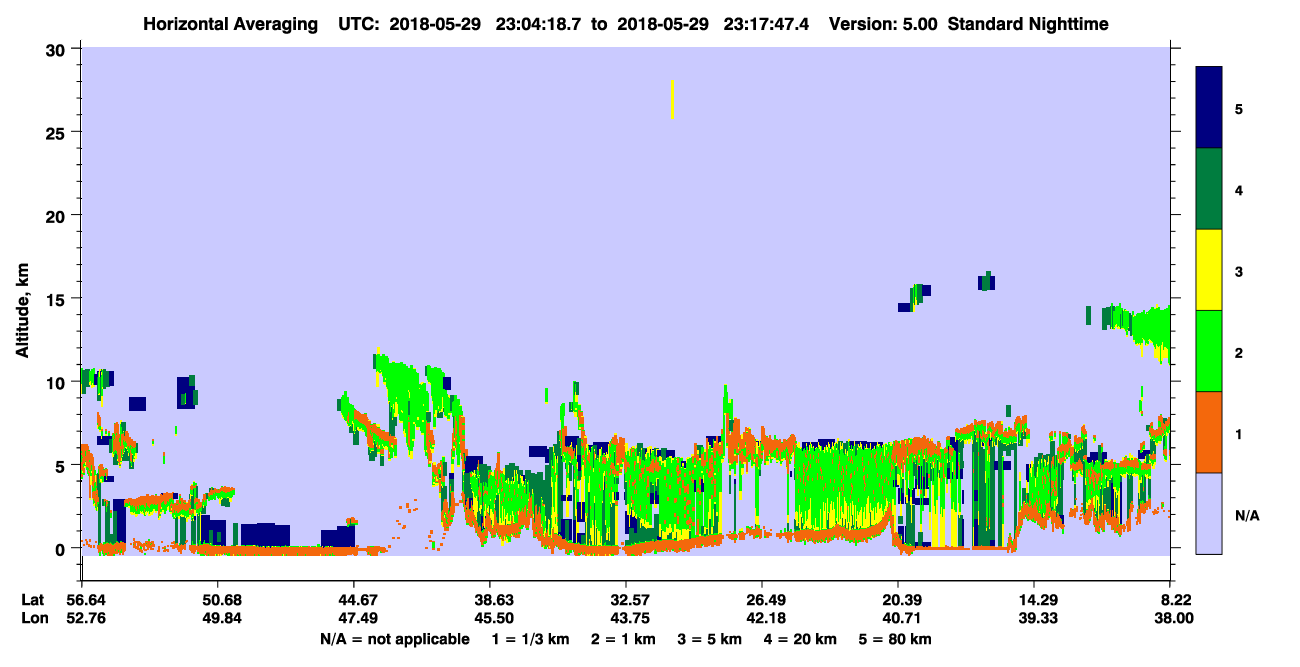This screenshot has width=1300, height=667.
Task: Click latitude value 44.67
Action: (x=354, y=600)
